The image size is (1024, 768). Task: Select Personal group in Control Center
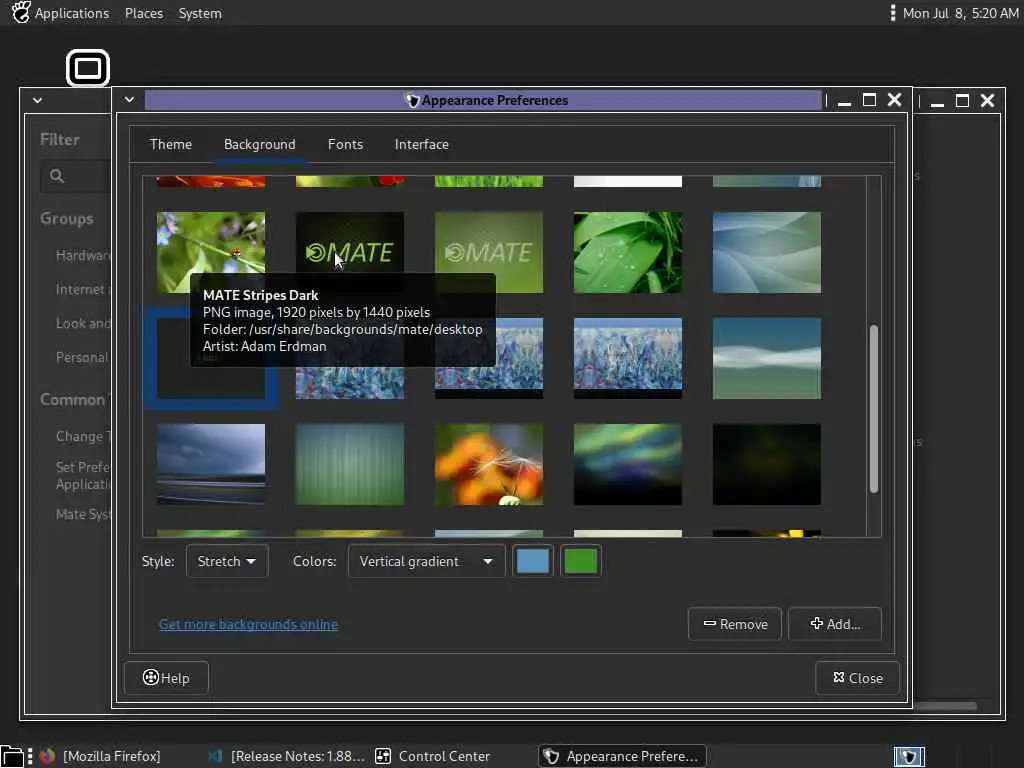pyautogui.click(x=82, y=357)
